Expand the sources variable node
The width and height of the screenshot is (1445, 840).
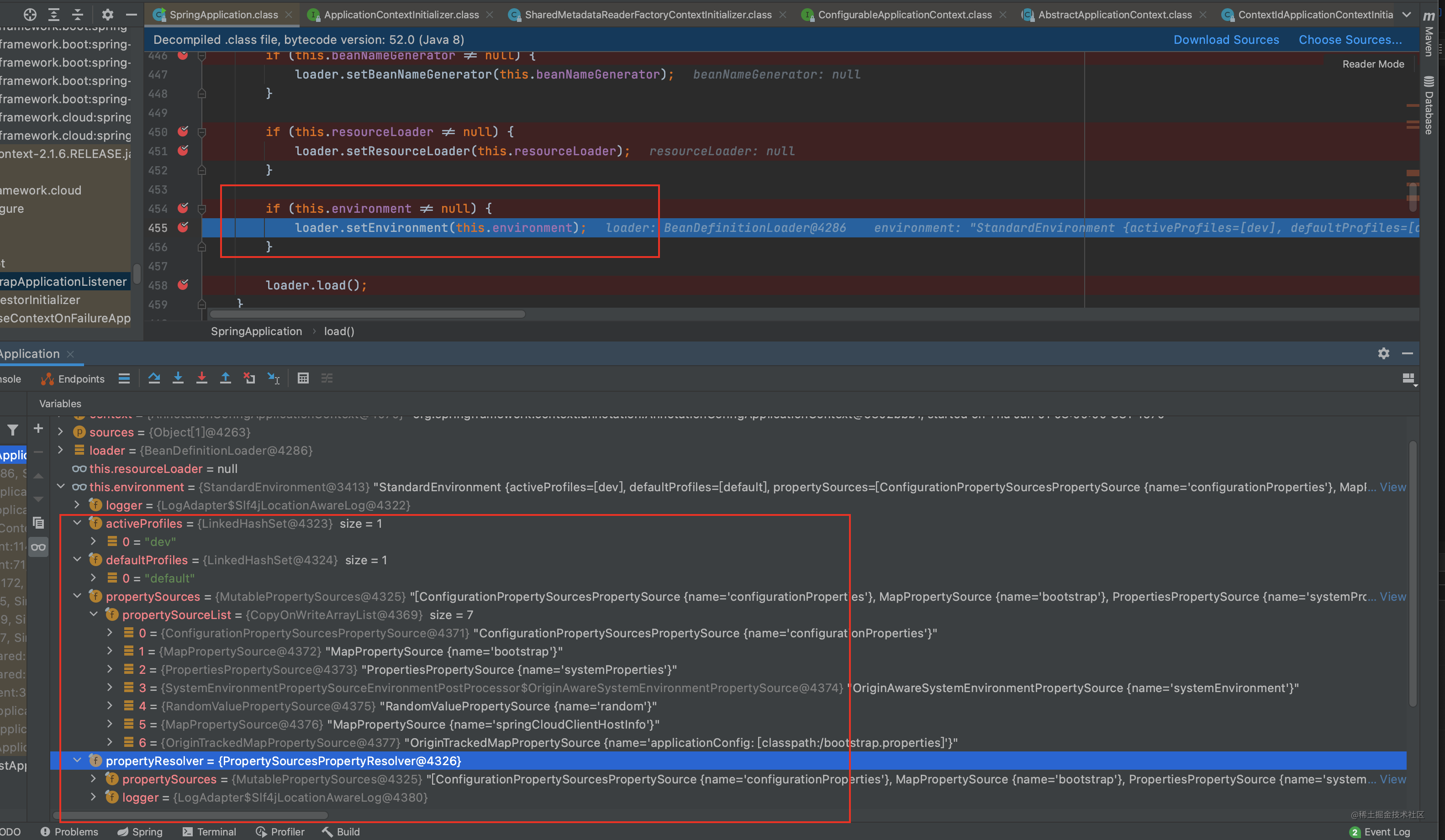point(61,431)
